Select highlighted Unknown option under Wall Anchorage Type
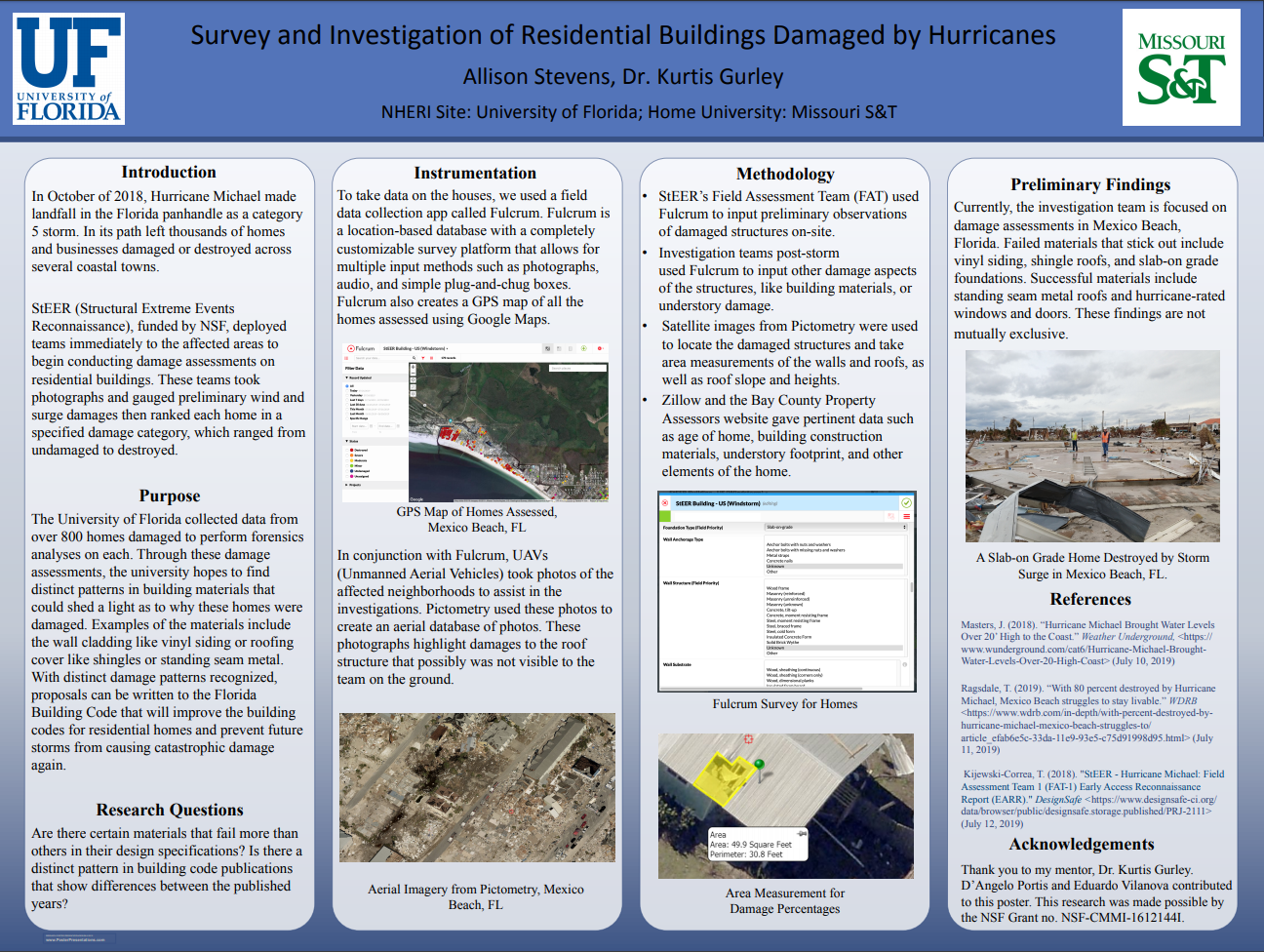 click(x=834, y=567)
